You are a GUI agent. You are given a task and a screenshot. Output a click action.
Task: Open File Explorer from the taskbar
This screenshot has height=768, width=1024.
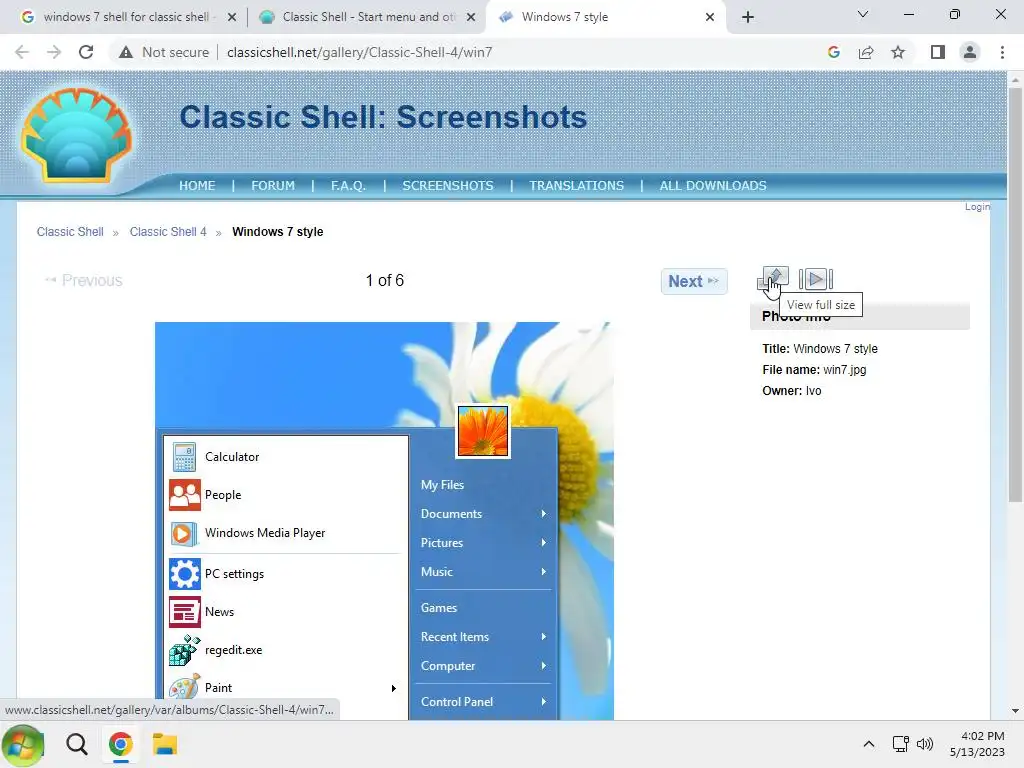165,744
